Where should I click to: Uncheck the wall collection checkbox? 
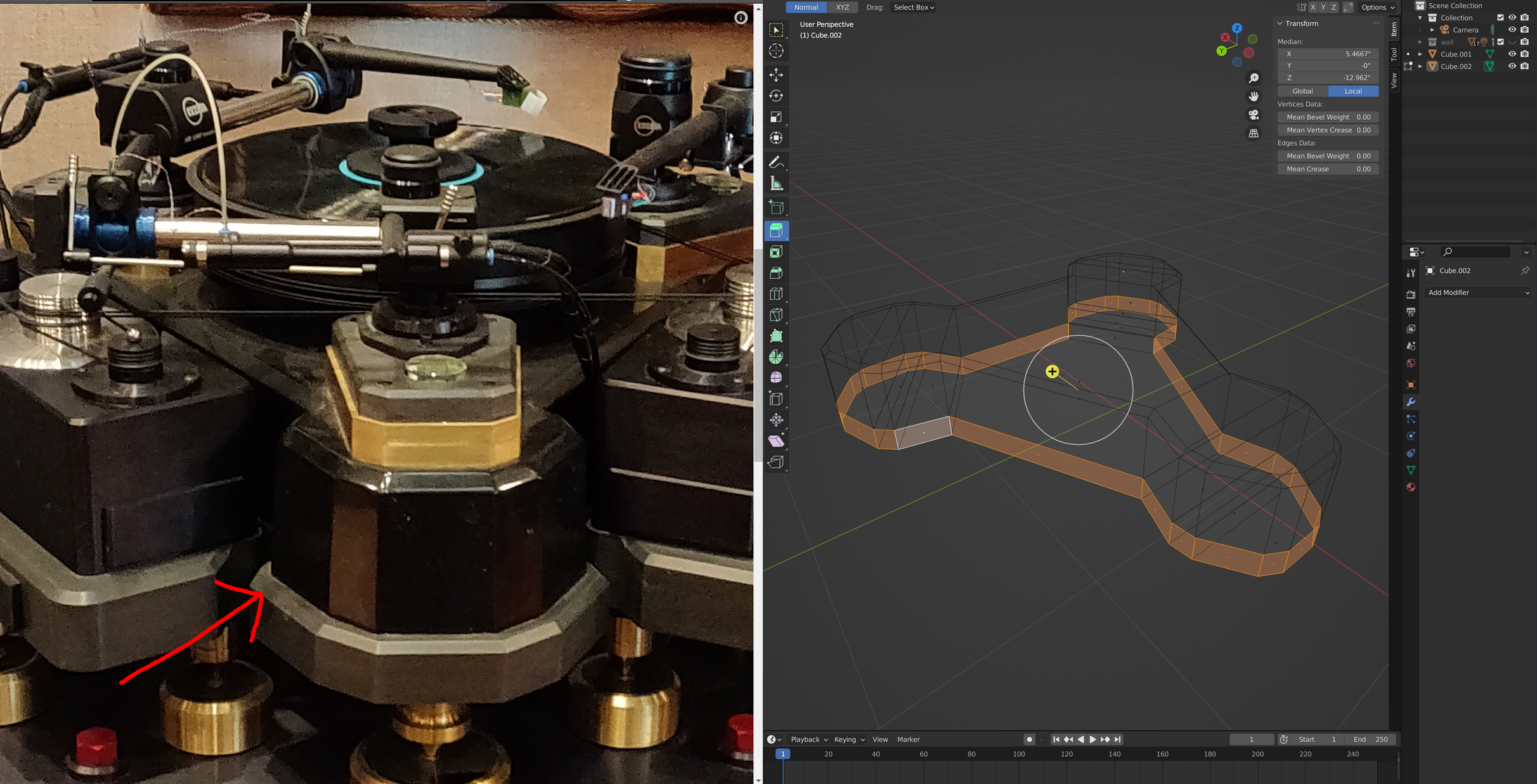[1500, 42]
